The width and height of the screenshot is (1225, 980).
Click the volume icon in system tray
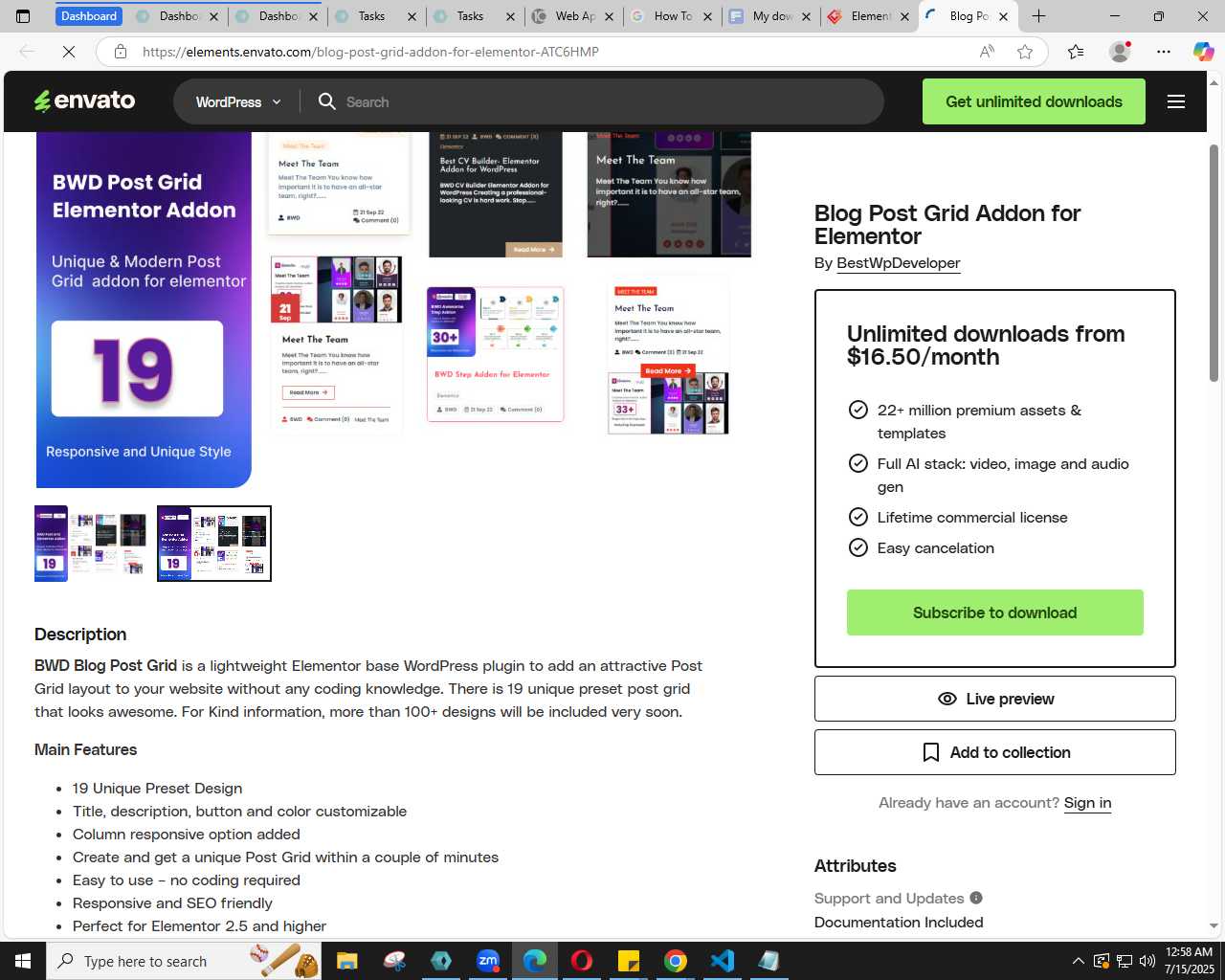pos(1147,961)
